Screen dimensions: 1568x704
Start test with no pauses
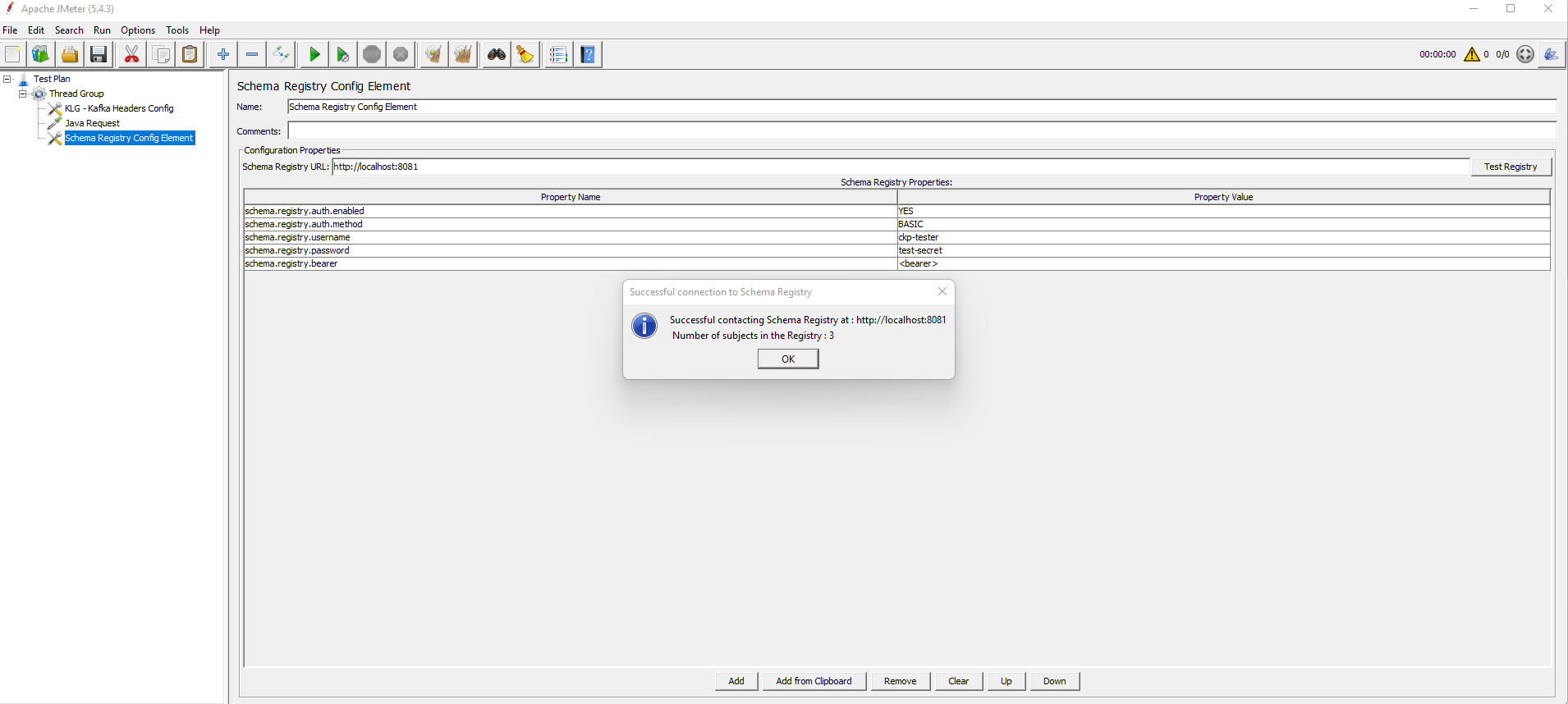point(343,54)
